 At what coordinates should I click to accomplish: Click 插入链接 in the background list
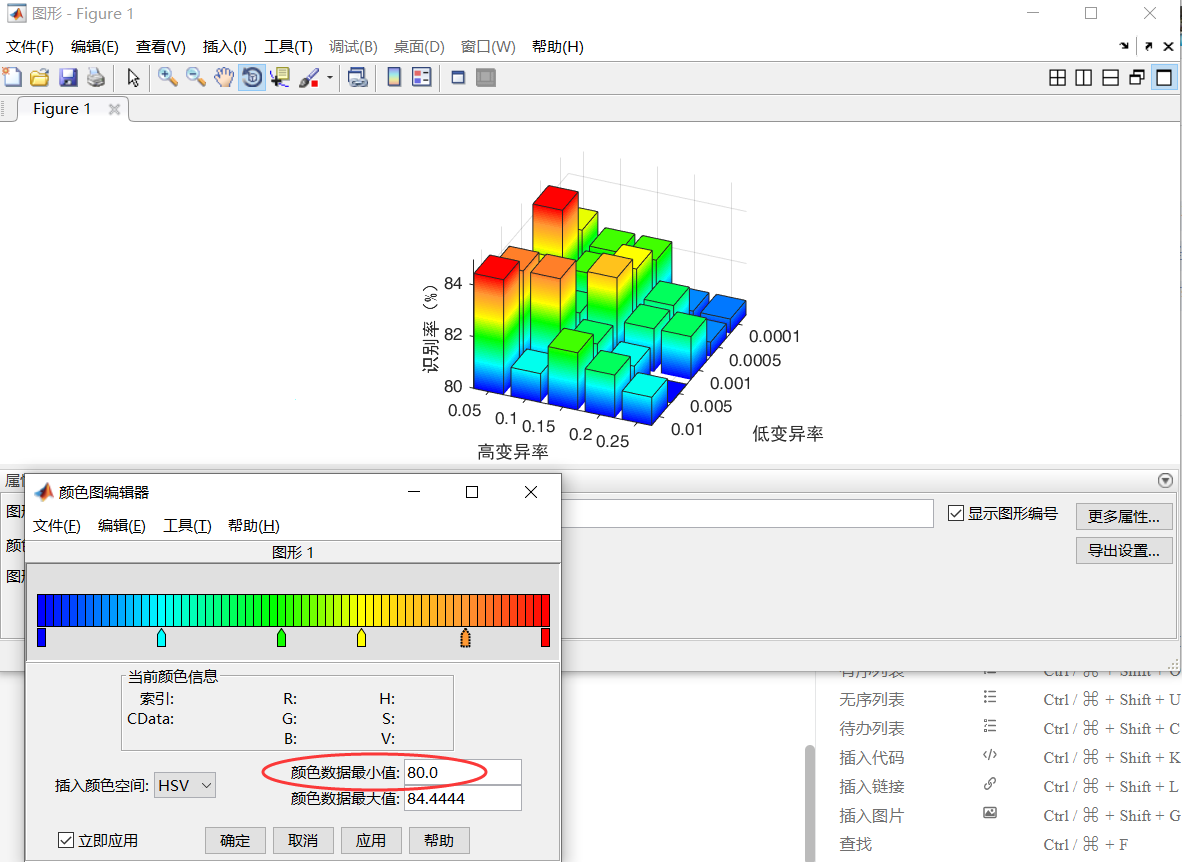click(871, 787)
